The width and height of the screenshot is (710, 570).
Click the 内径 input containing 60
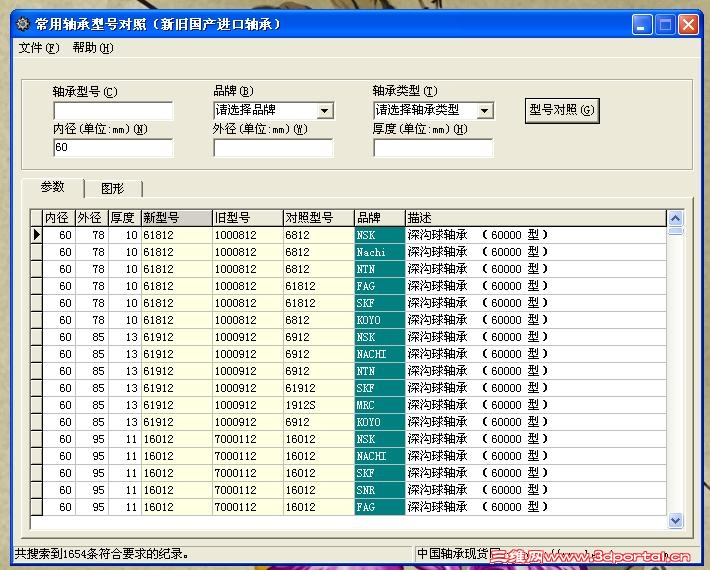113,148
